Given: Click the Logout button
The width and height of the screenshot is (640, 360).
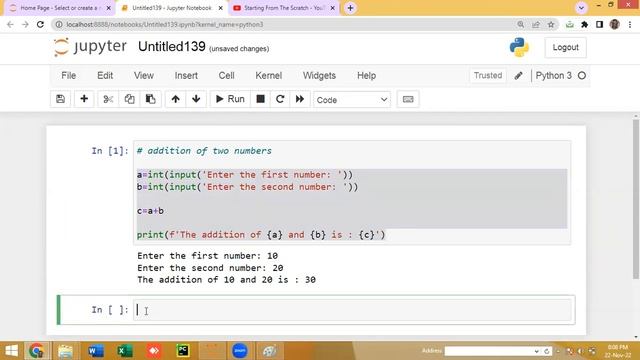Looking at the screenshot, I should tap(565, 47).
